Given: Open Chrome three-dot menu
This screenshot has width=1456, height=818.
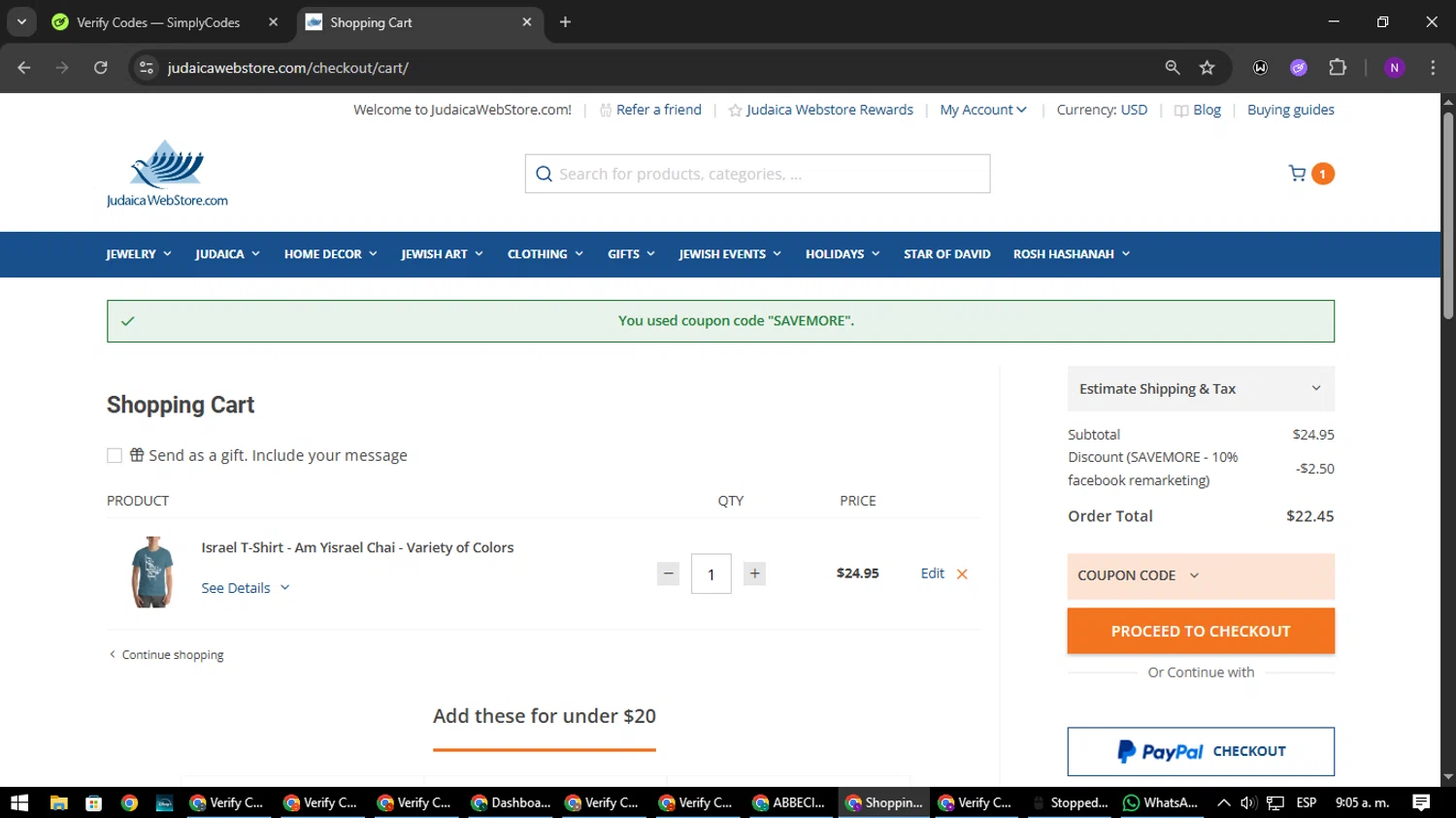Looking at the screenshot, I should 1433,68.
